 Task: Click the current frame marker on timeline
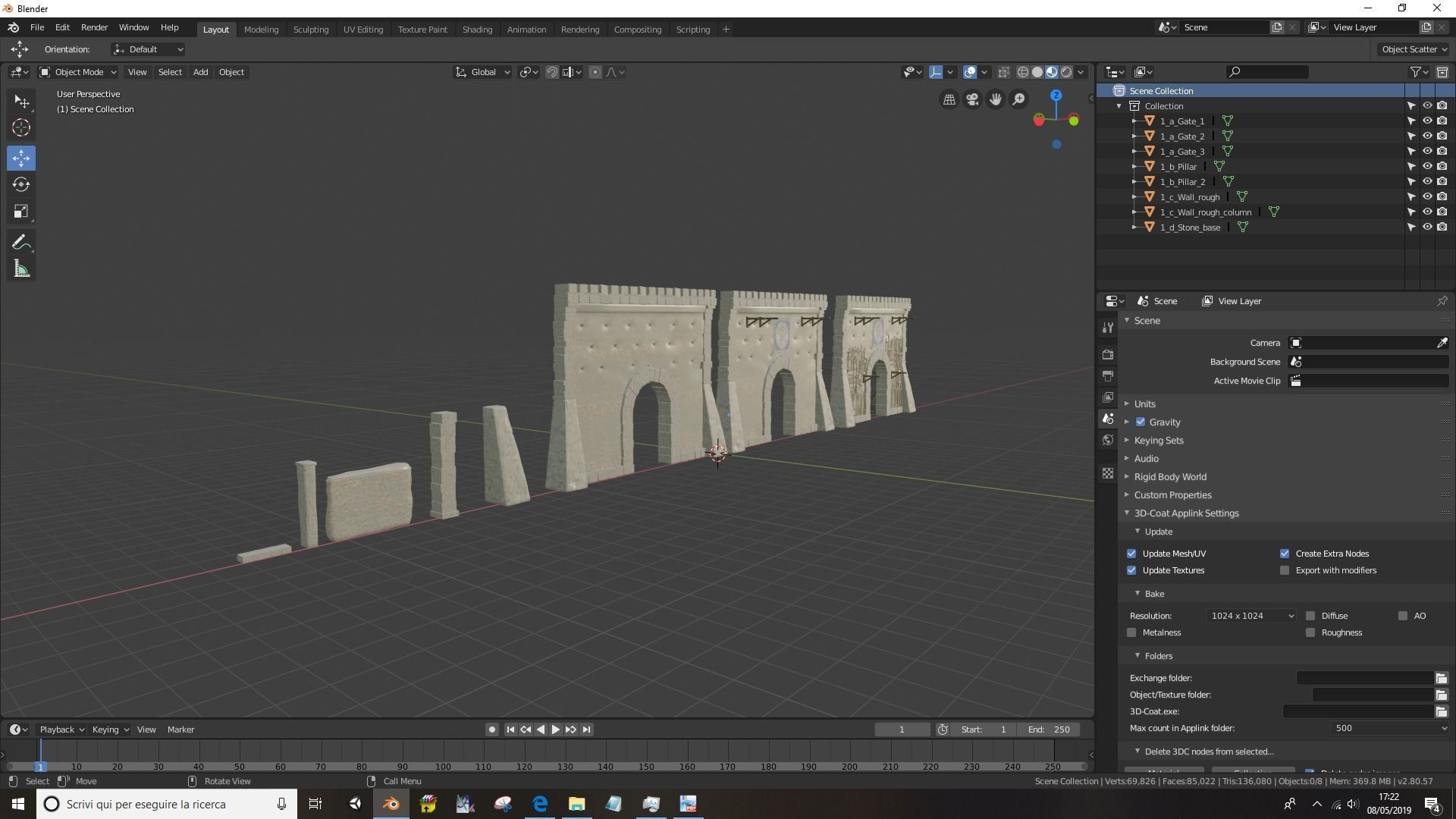tap(40, 767)
